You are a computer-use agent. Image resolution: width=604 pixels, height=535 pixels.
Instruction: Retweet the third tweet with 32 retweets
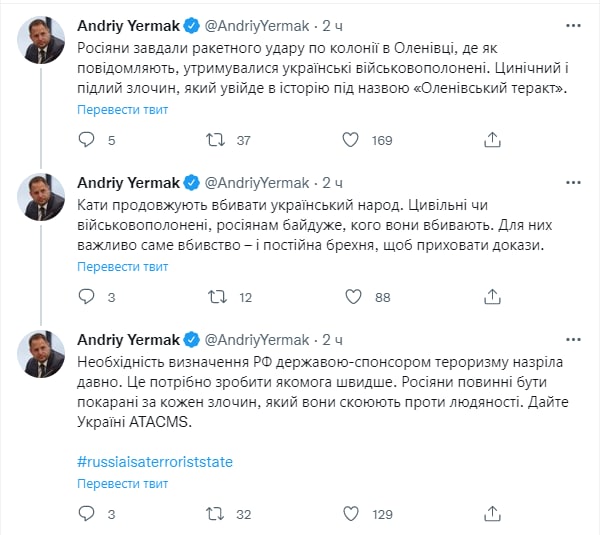pyautogui.click(x=217, y=515)
